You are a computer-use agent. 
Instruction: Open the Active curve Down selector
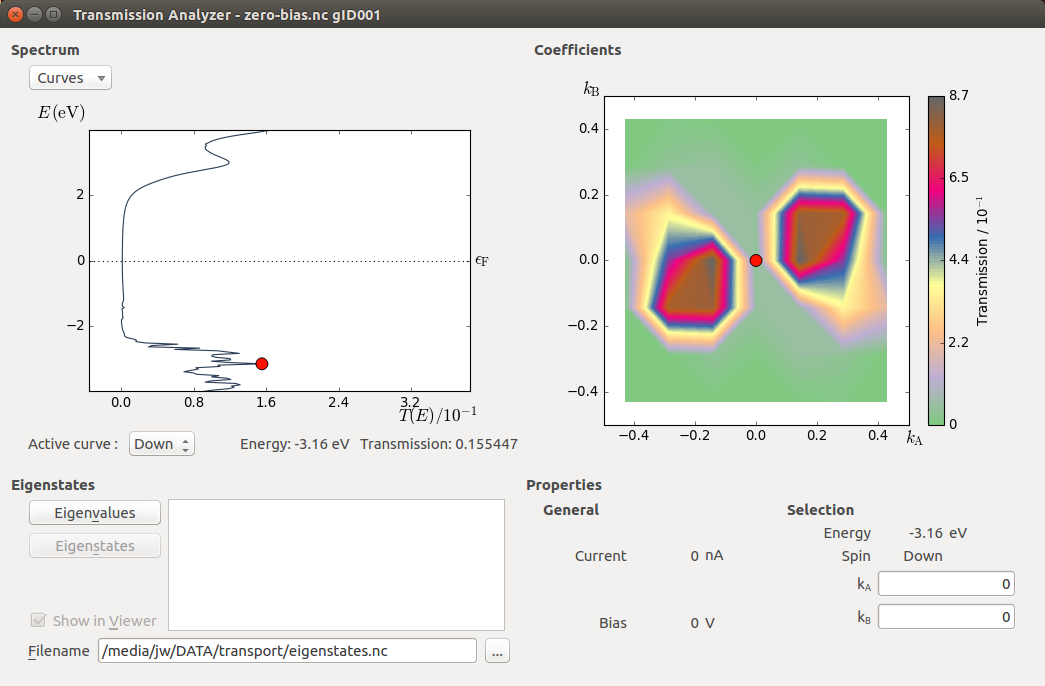point(162,444)
